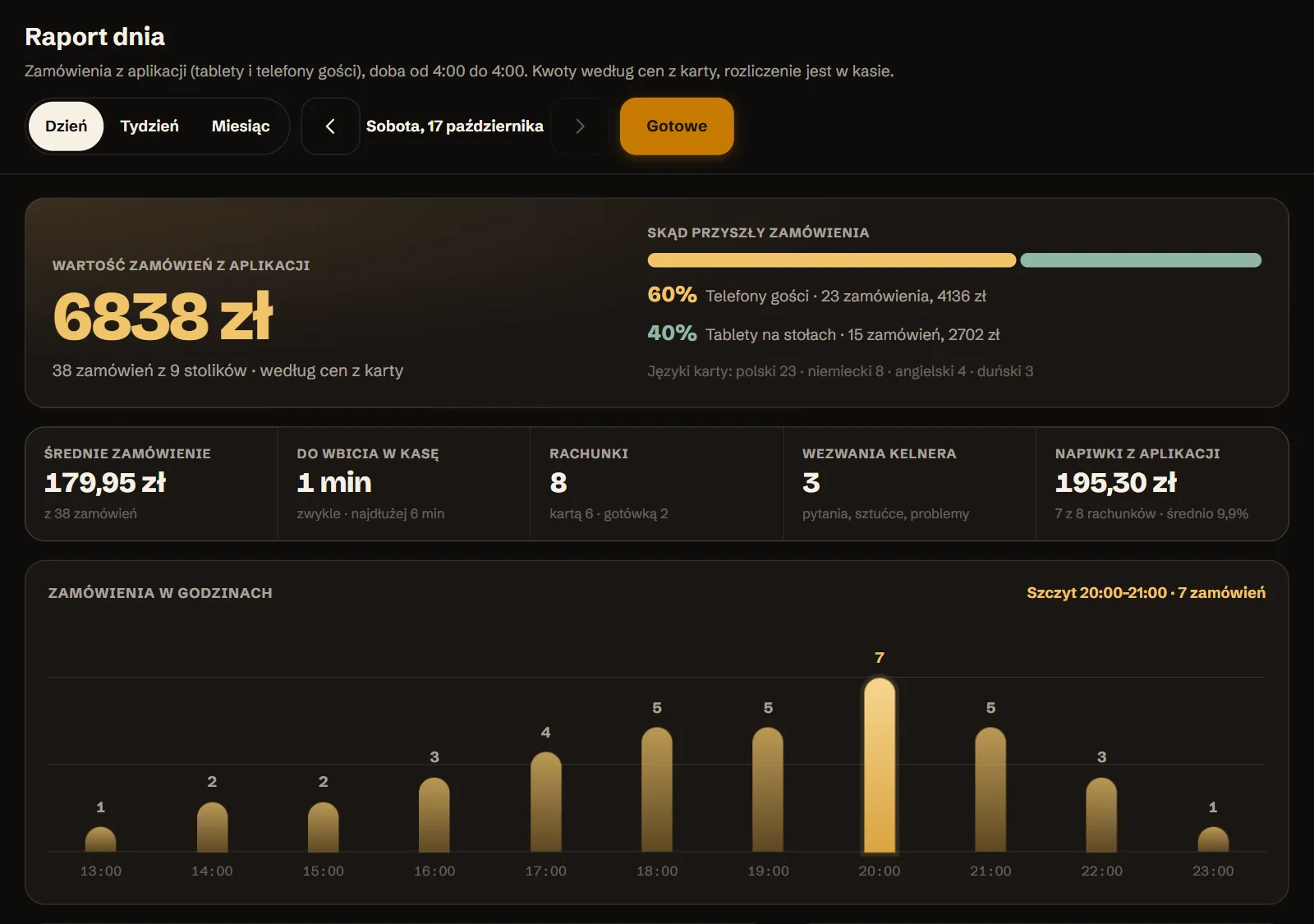Select the 15:00 bar in the chart
This screenshot has width=1314, height=924.
(324, 827)
